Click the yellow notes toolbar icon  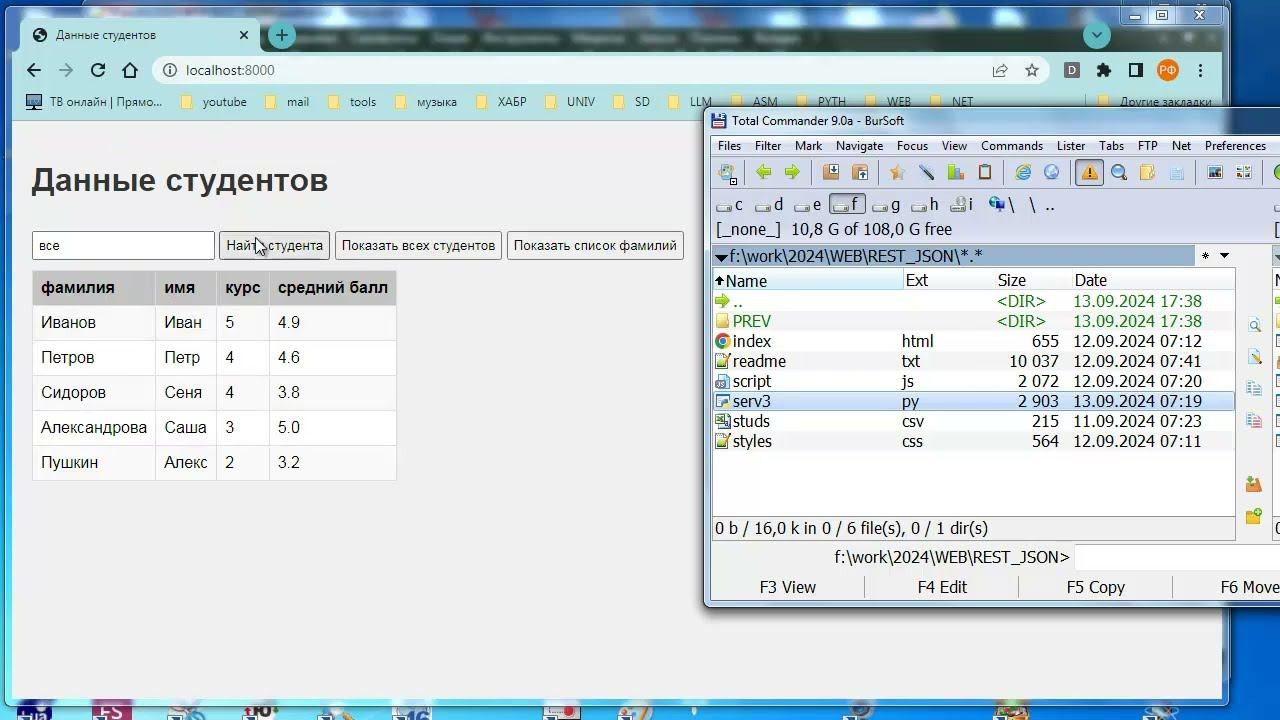click(x=1147, y=173)
